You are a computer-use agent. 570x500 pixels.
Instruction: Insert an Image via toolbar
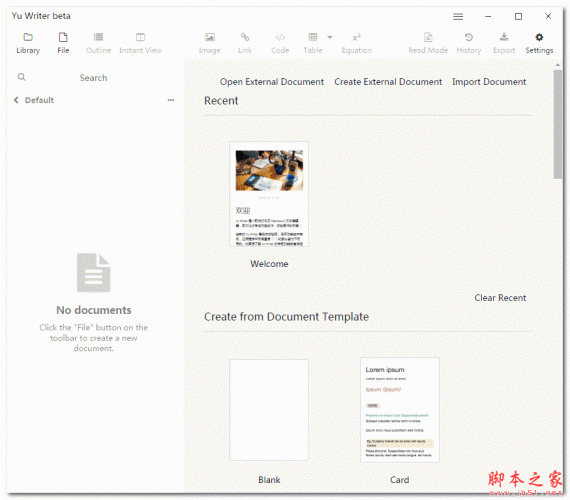coord(209,43)
